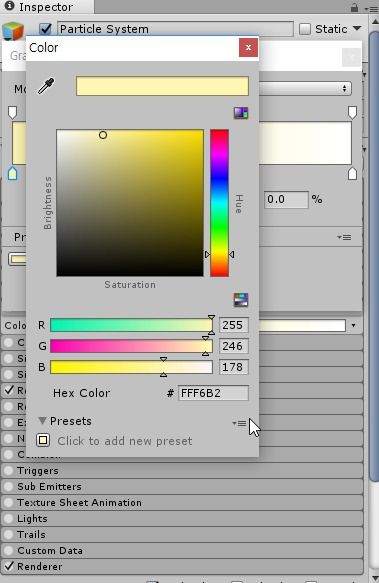Click the Color over Lifetime gradient field
This screenshot has height=583, width=379.
[302, 326]
